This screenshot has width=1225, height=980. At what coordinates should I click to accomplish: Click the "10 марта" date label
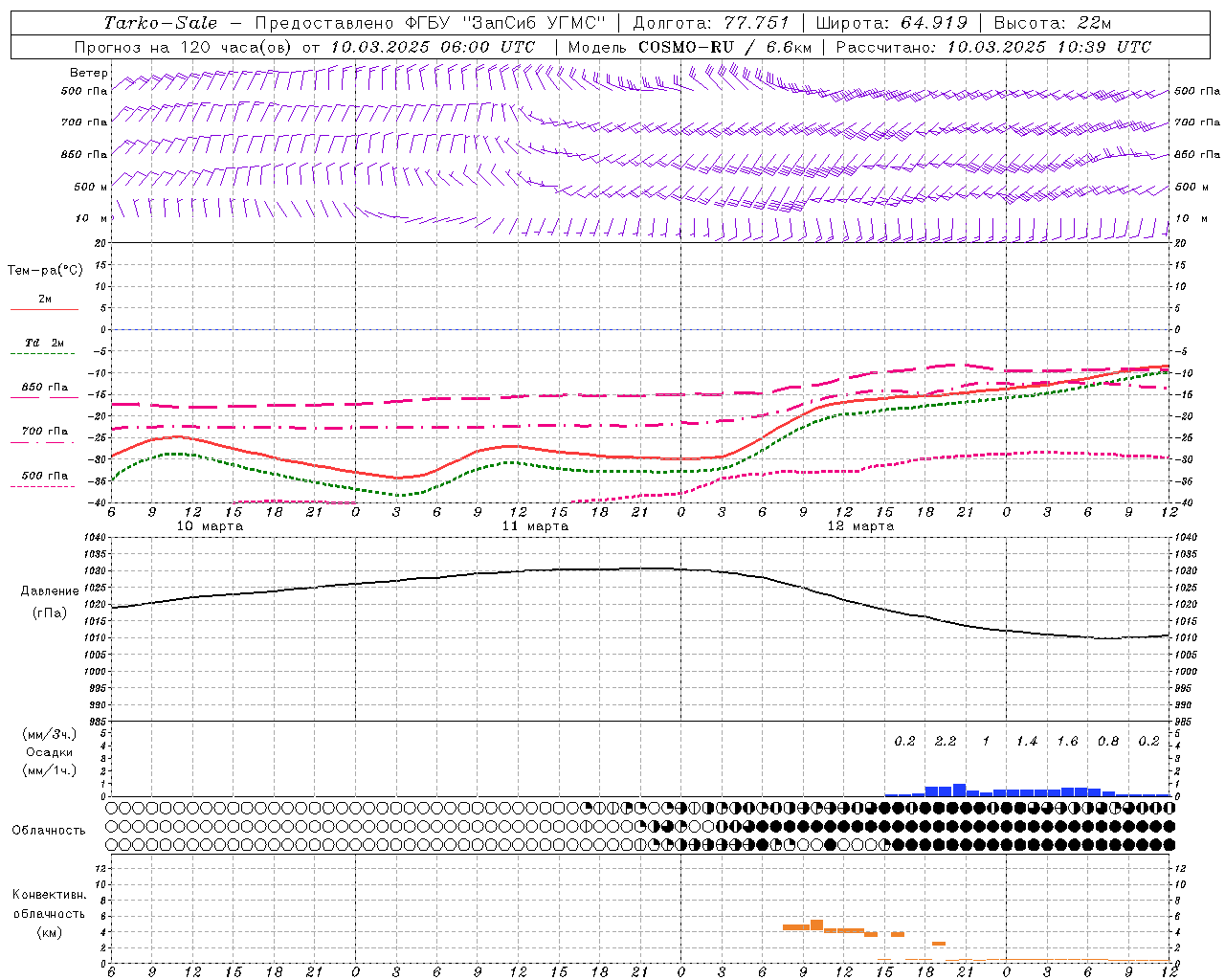[x=211, y=525]
